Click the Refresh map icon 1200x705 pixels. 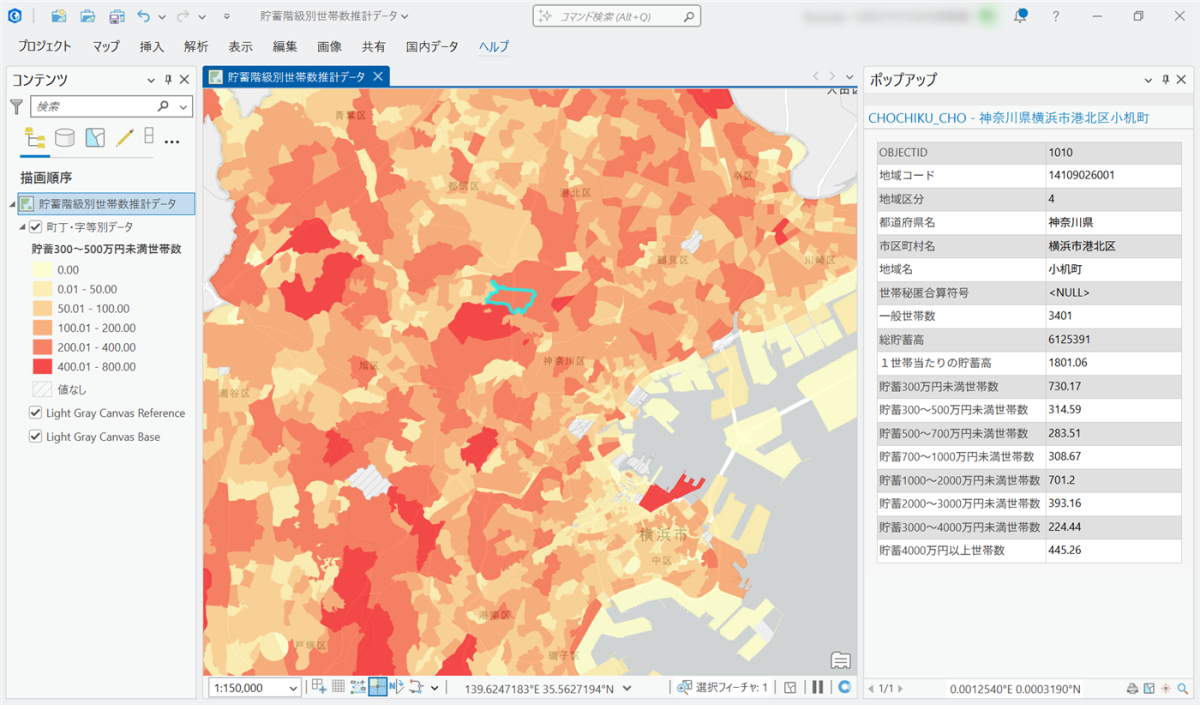pyautogui.click(x=845, y=687)
